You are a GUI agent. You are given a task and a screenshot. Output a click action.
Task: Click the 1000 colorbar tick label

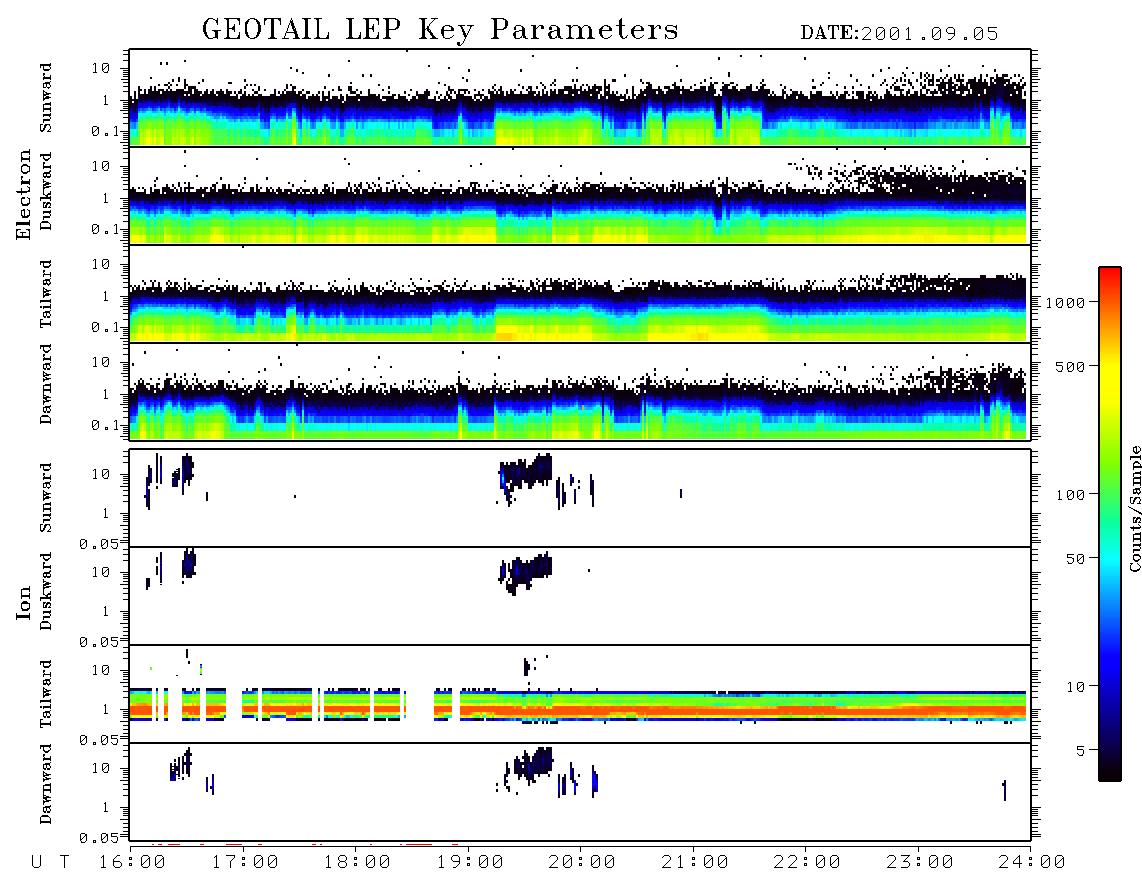pyautogui.click(x=1065, y=302)
